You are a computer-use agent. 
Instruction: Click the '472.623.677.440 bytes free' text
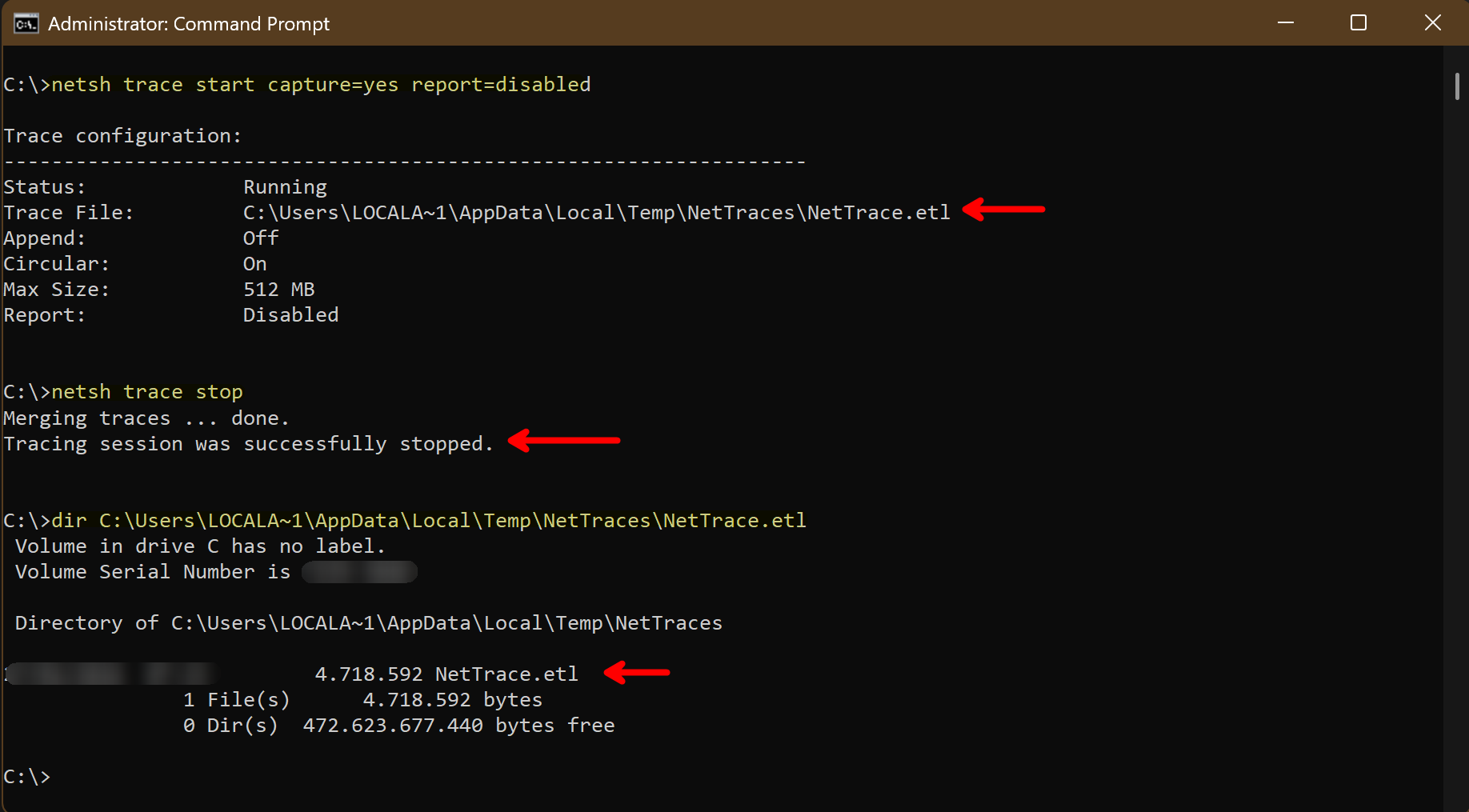coord(458,726)
